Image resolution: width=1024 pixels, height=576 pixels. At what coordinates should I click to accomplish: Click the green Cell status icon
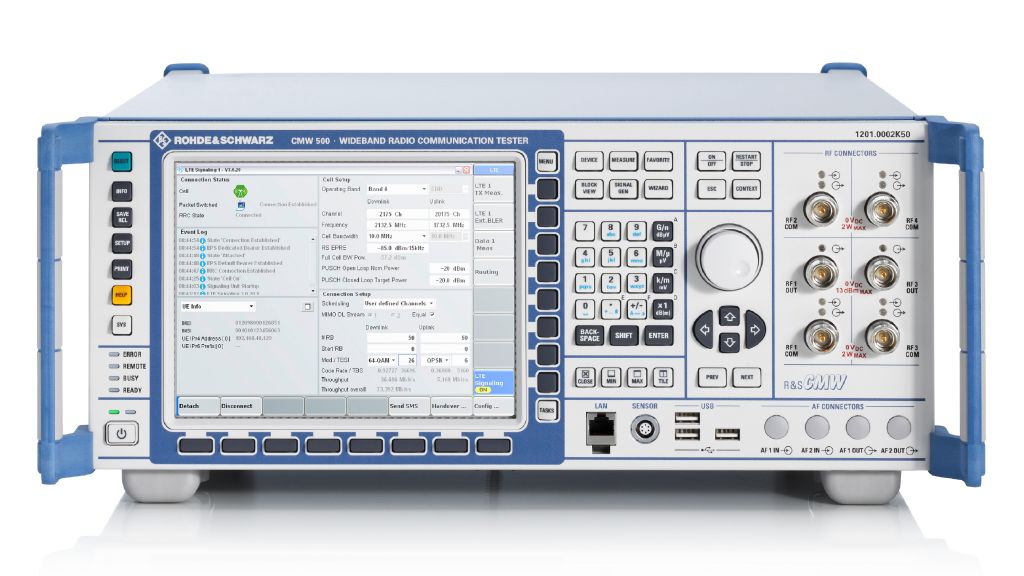pyautogui.click(x=240, y=191)
